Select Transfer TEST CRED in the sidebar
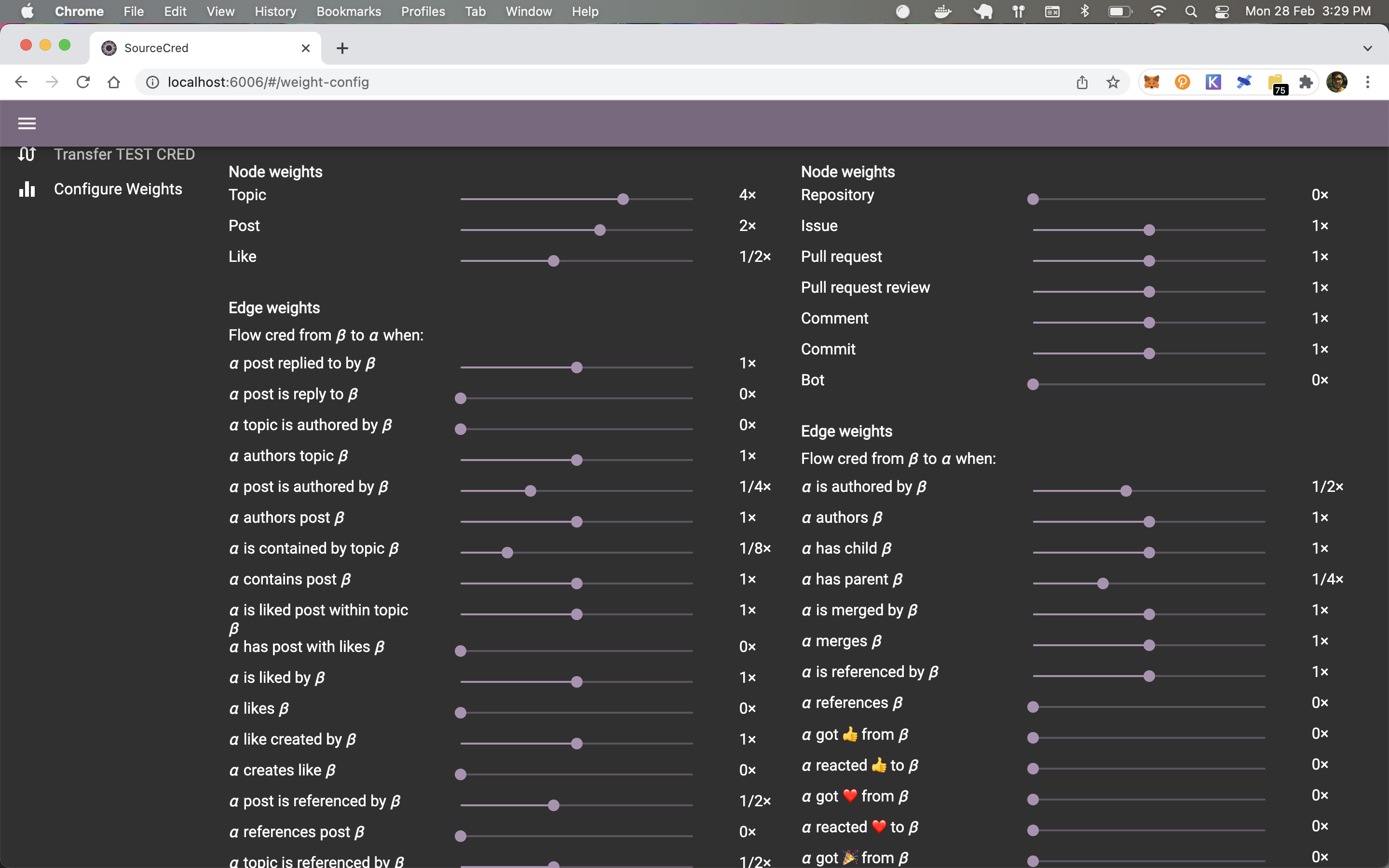This screenshot has width=1389, height=868. [x=124, y=154]
